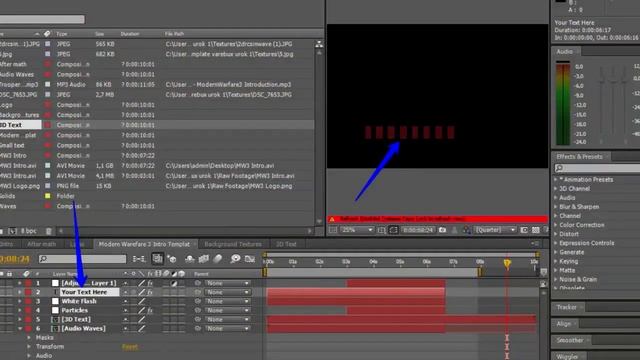This screenshot has height=360, width=640.
Task: Click the comp marker bin icon at the timeline ruler's right end
Action: (x=543, y=272)
